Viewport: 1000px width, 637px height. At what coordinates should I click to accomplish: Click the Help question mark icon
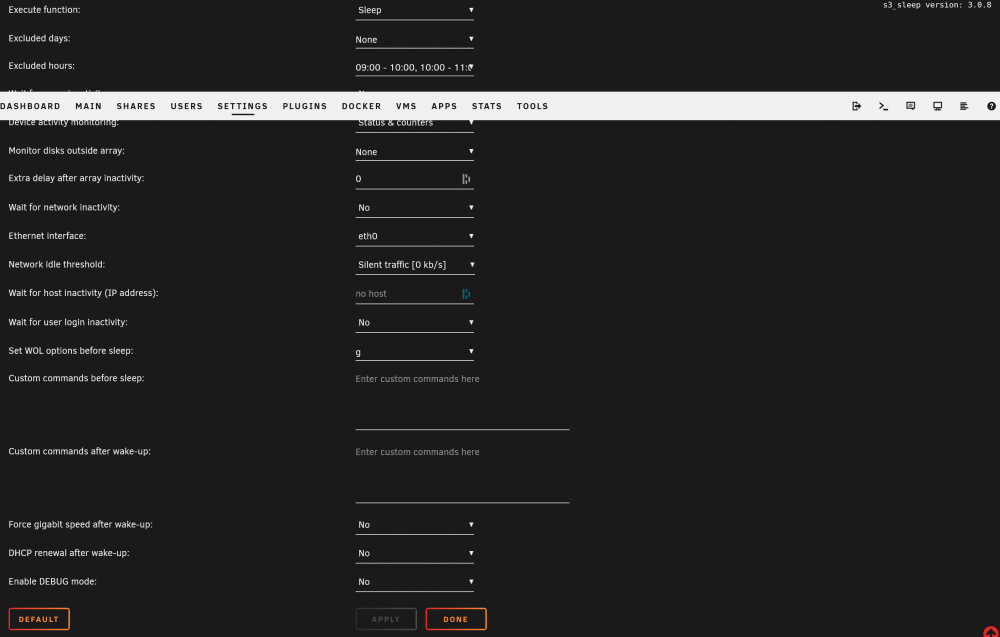click(991, 106)
